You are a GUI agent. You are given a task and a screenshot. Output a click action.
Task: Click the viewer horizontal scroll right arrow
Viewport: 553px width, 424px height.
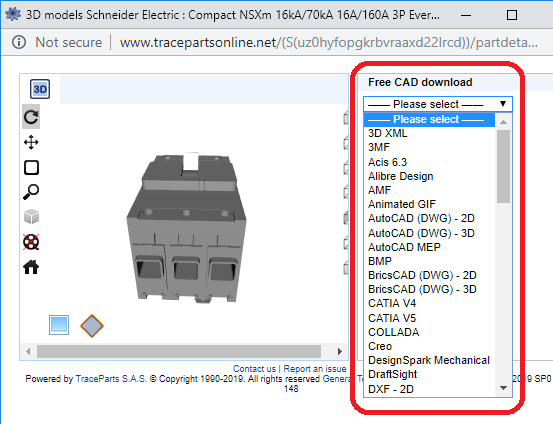tap(340, 351)
